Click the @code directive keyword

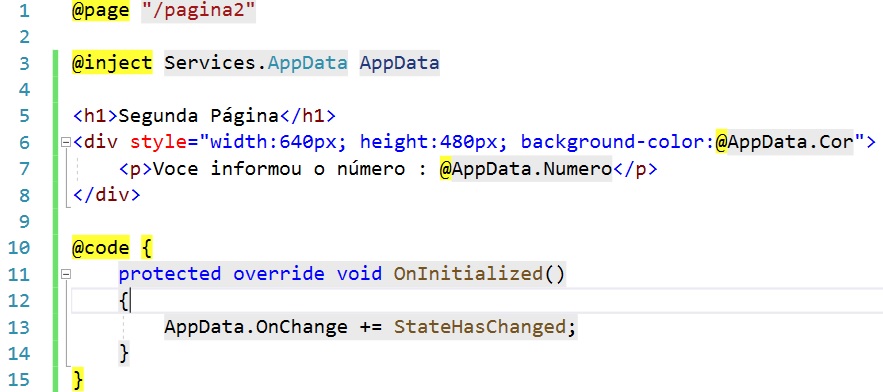click(101, 248)
